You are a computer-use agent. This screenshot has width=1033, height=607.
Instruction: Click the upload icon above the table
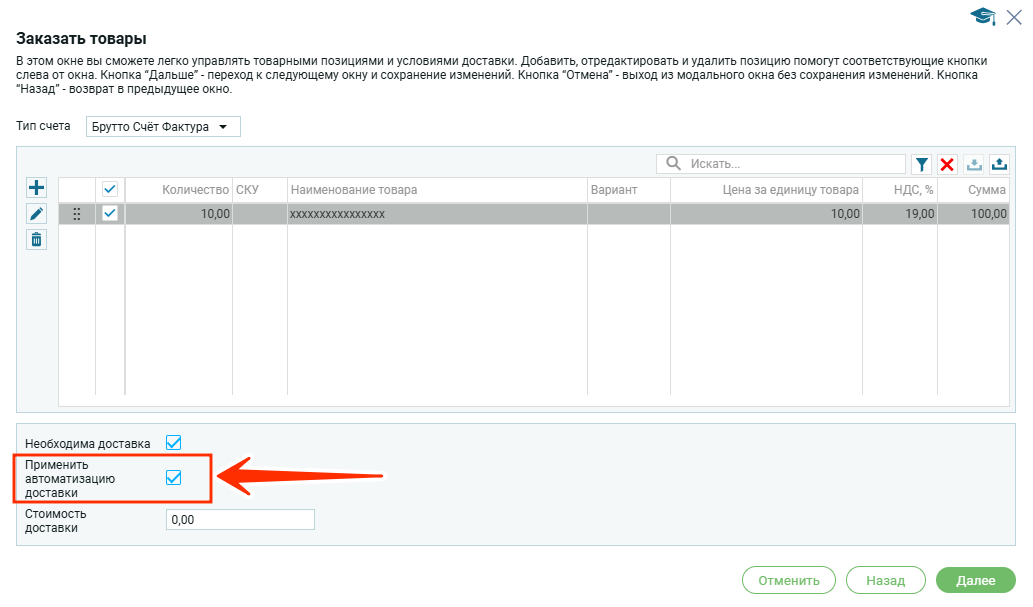[x=999, y=164]
